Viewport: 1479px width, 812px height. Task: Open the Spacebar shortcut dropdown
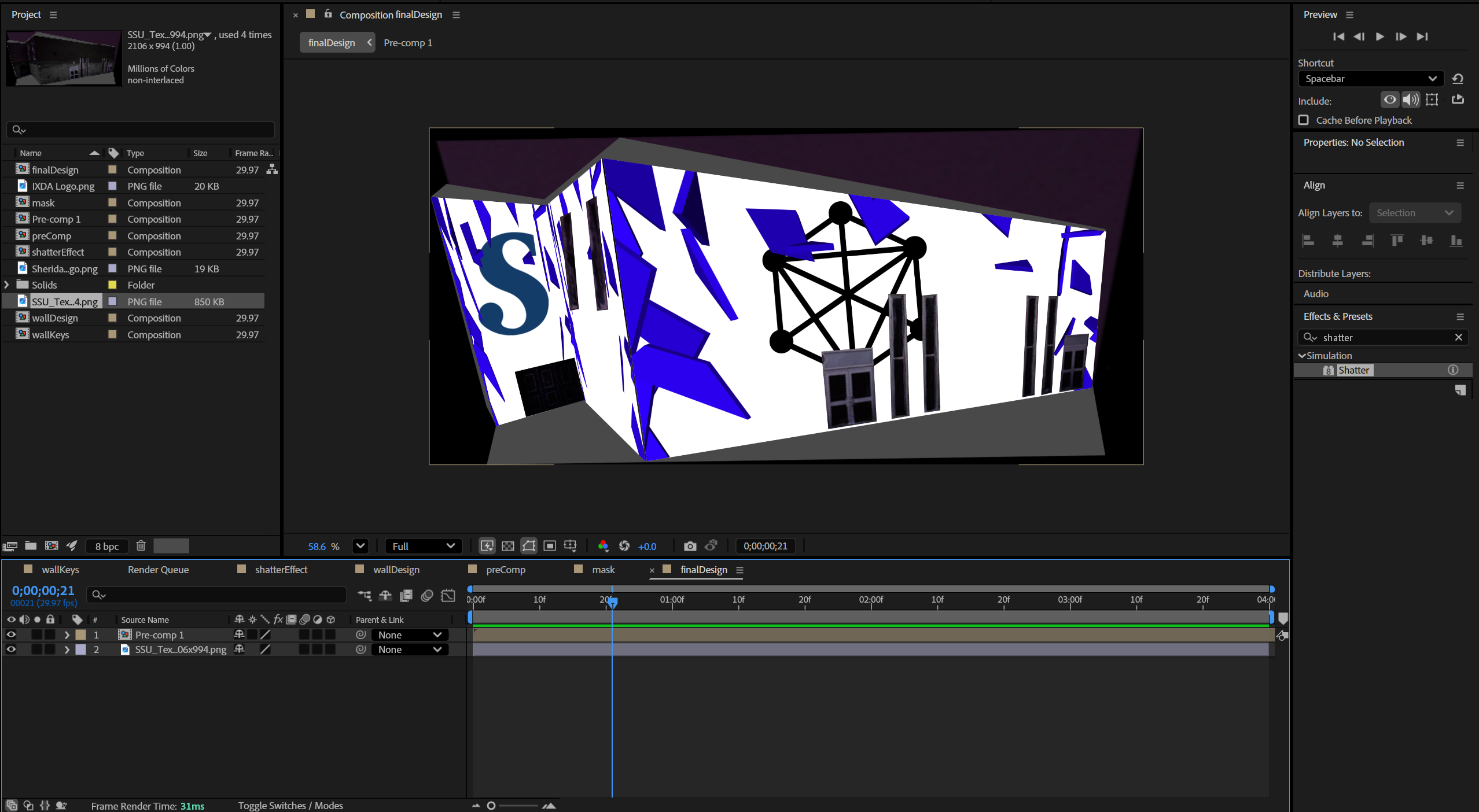pyautogui.click(x=1369, y=79)
